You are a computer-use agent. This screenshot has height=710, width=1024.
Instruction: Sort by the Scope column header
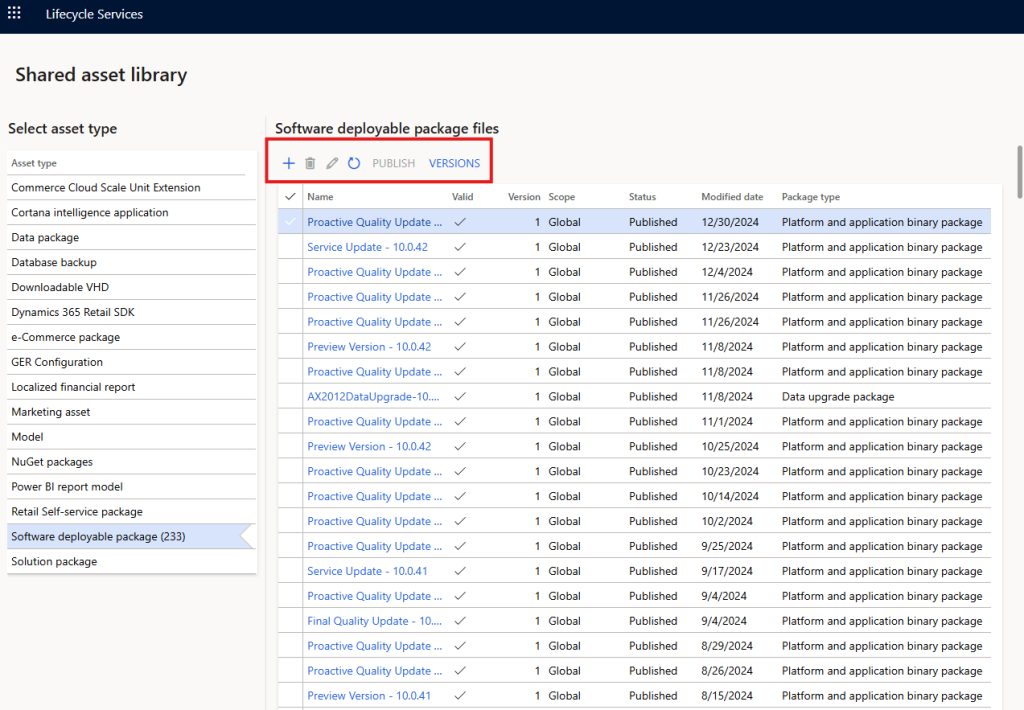(562, 197)
